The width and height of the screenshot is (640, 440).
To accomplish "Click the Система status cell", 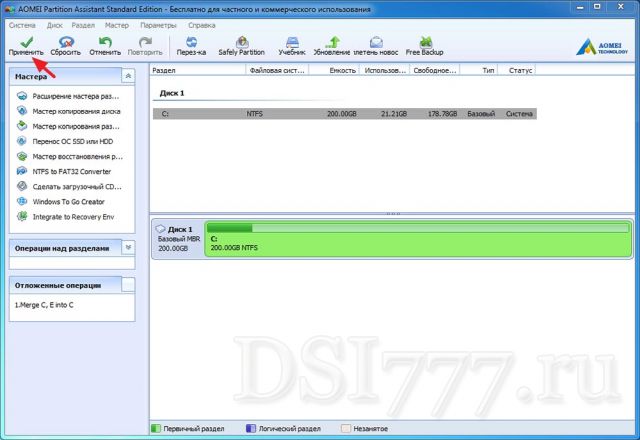I will pyautogui.click(x=519, y=114).
